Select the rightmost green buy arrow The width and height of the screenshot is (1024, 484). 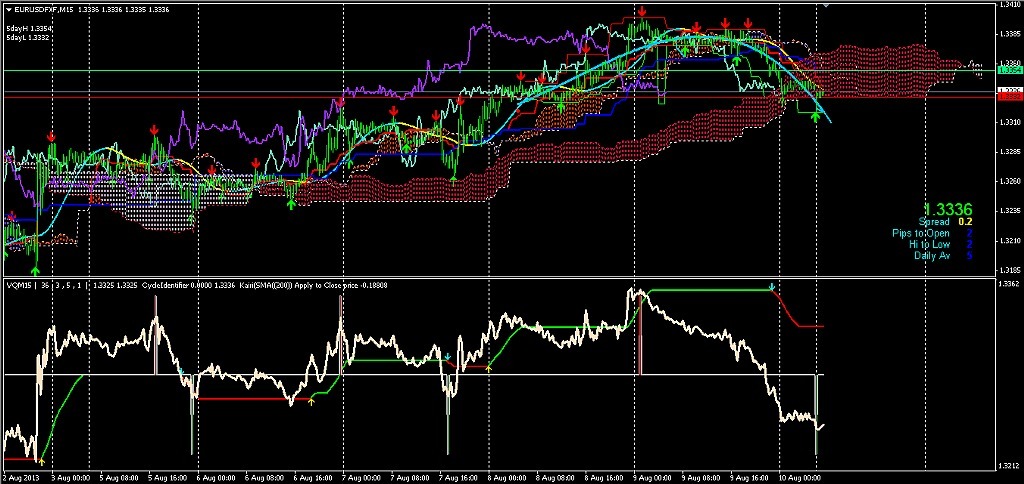816,117
